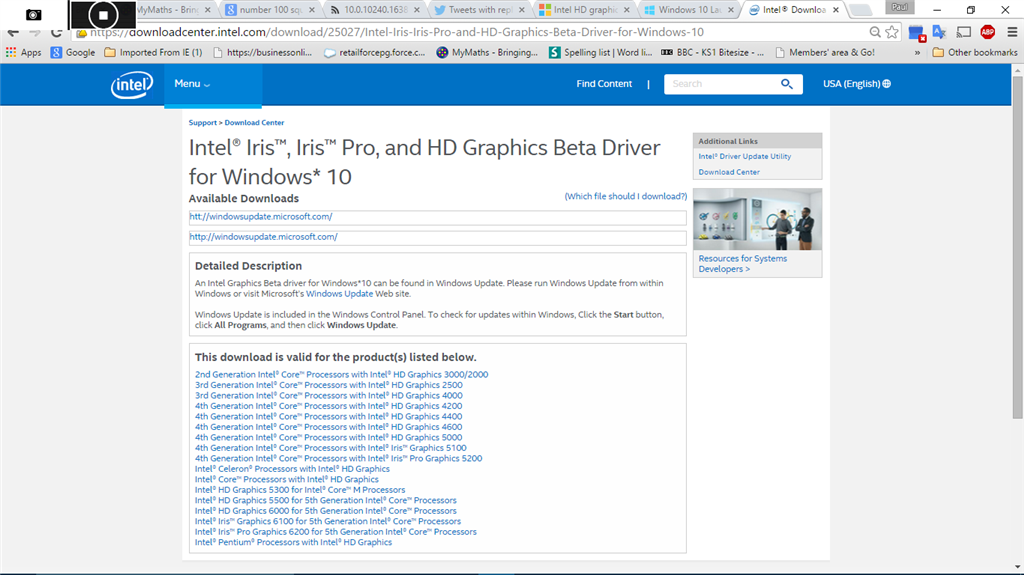Open HD Graphics 6000 5th Generation link
The width and height of the screenshot is (1024, 575).
pyautogui.click(x=325, y=510)
